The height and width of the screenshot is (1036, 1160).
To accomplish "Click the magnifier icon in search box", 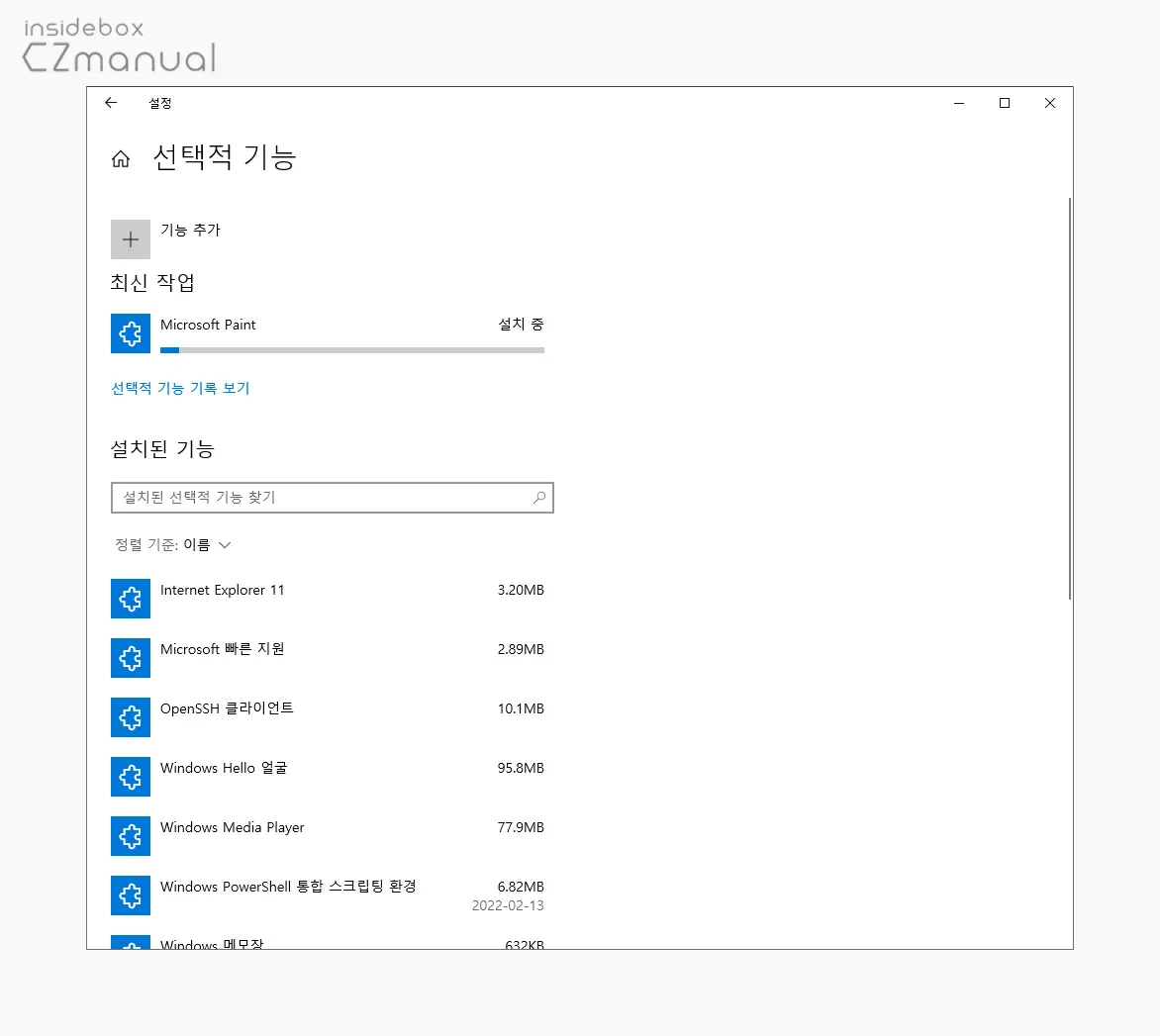I will click(539, 498).
